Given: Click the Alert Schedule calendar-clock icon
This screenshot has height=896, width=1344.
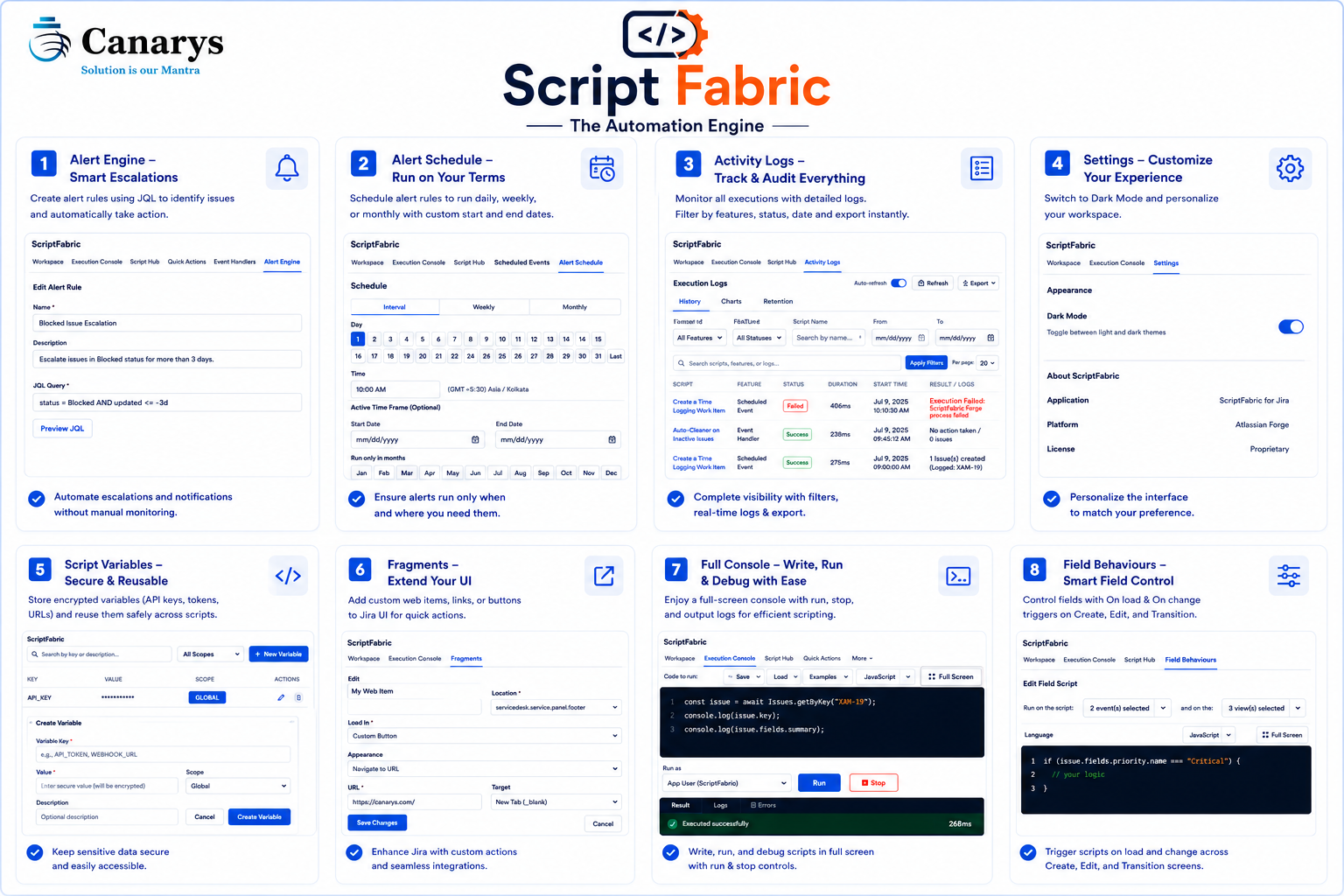Looking at the screenshot, I should click(x=602, y=168).
